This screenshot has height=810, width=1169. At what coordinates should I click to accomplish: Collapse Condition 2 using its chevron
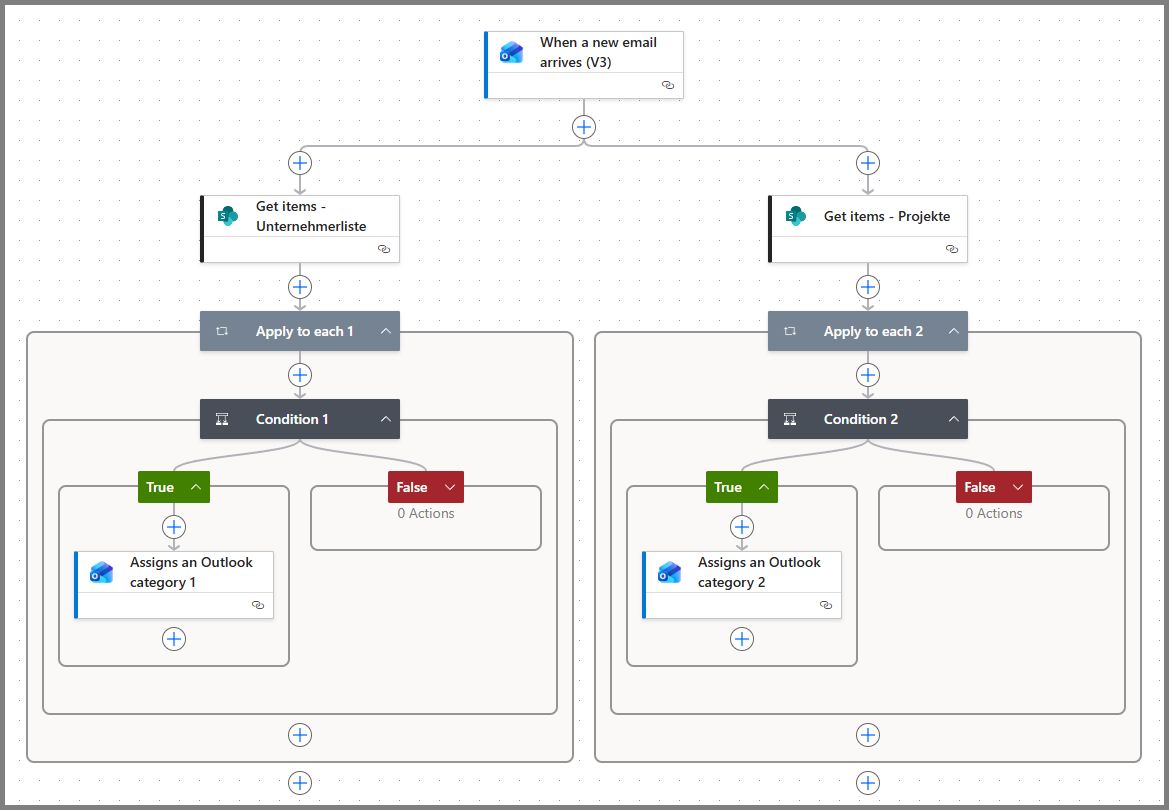pos(954,419)
